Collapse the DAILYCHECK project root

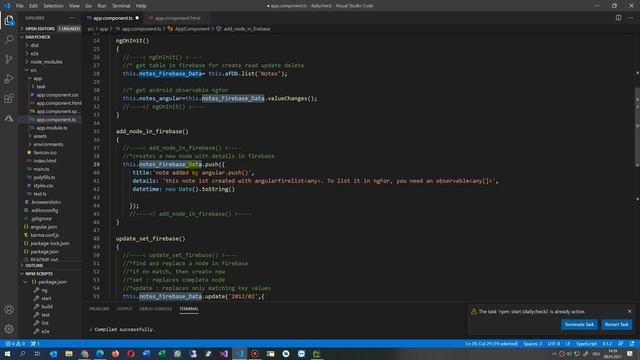51,37
